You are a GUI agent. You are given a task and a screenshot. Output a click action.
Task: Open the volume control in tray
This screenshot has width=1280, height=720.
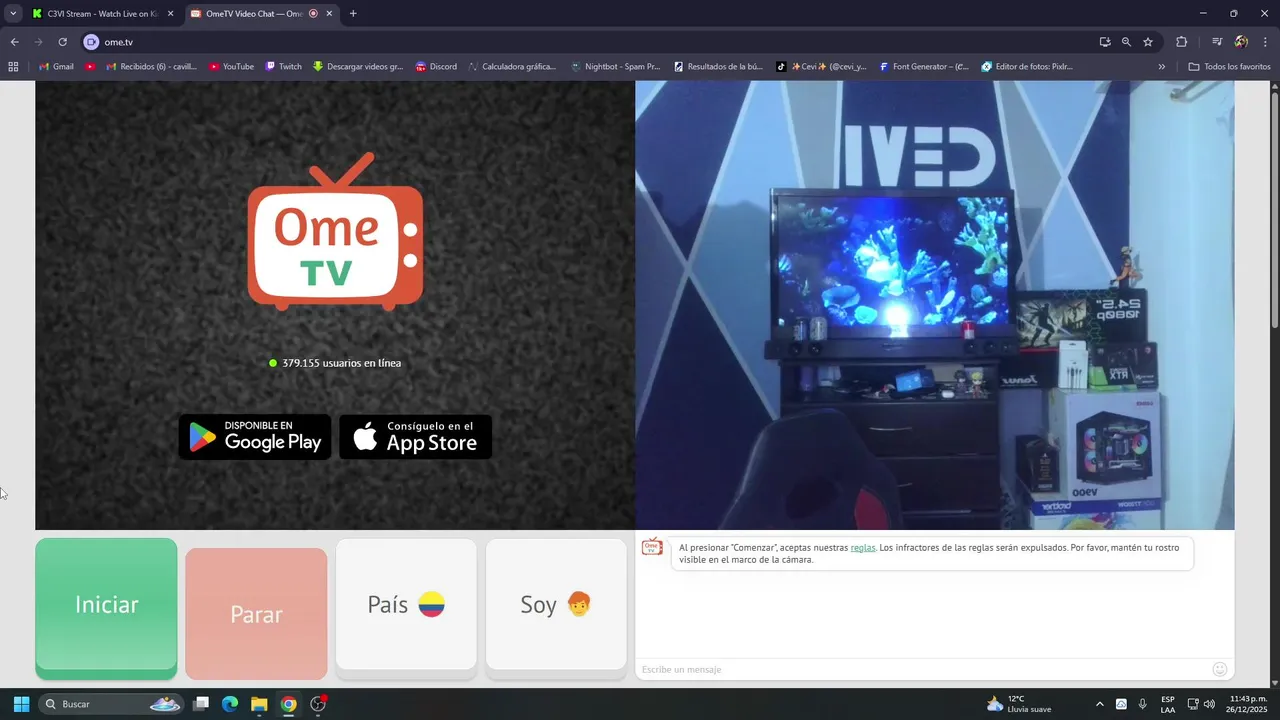pos(1209,704)
